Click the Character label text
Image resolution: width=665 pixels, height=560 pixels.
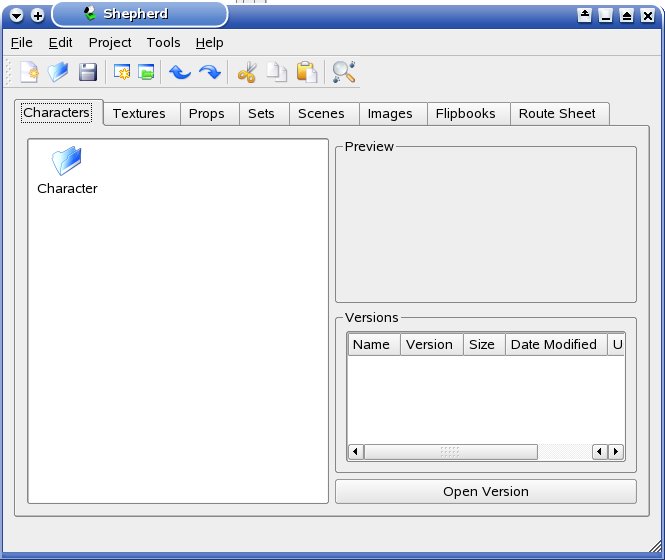point(67,188)
